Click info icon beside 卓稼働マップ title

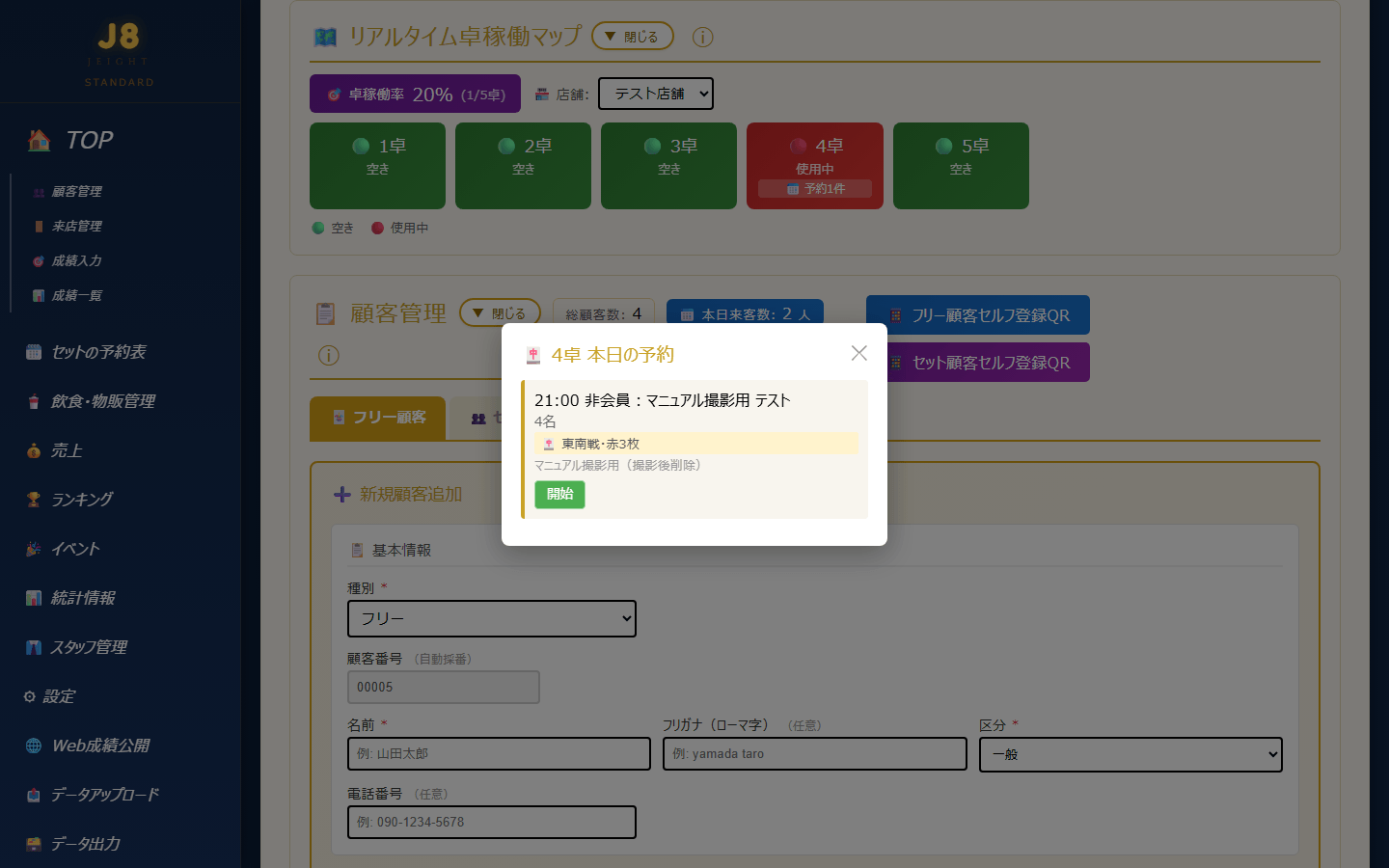[703, 38]
